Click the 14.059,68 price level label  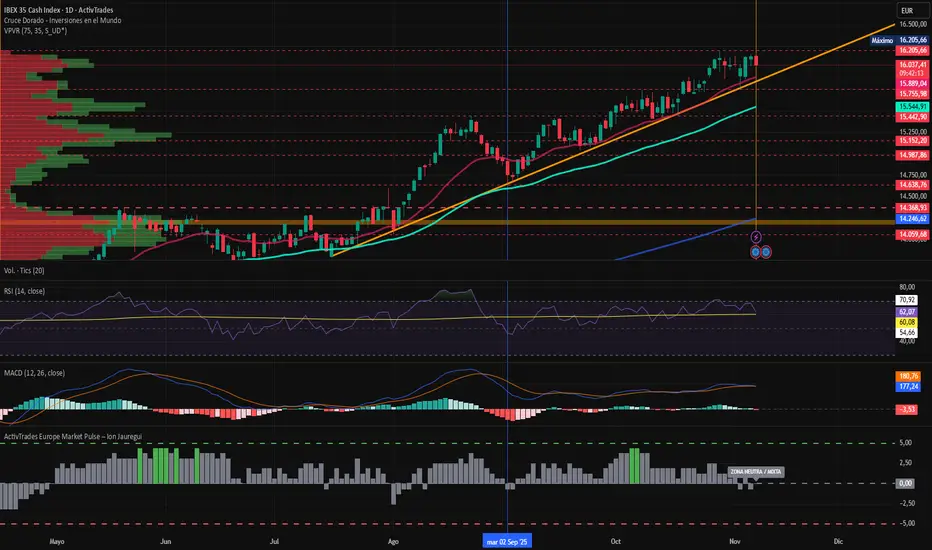point(912,235)
